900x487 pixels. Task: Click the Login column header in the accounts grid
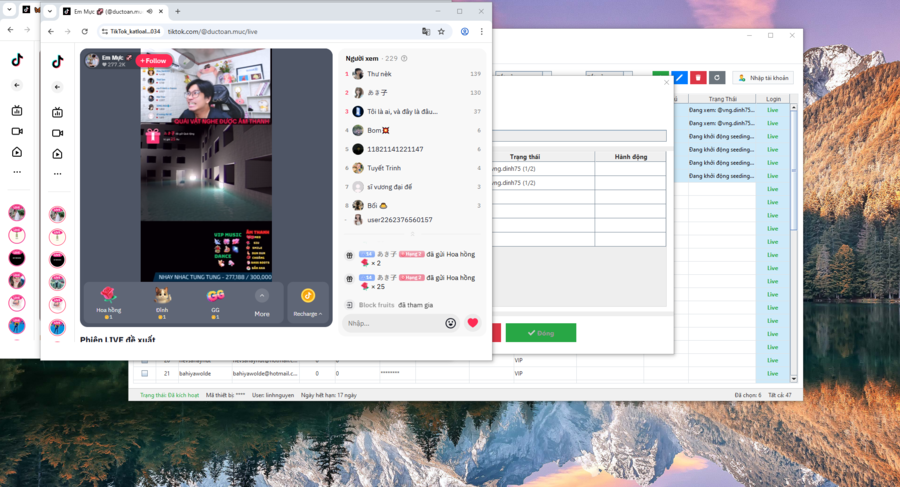pyautogui.click(x=773, y=99)
